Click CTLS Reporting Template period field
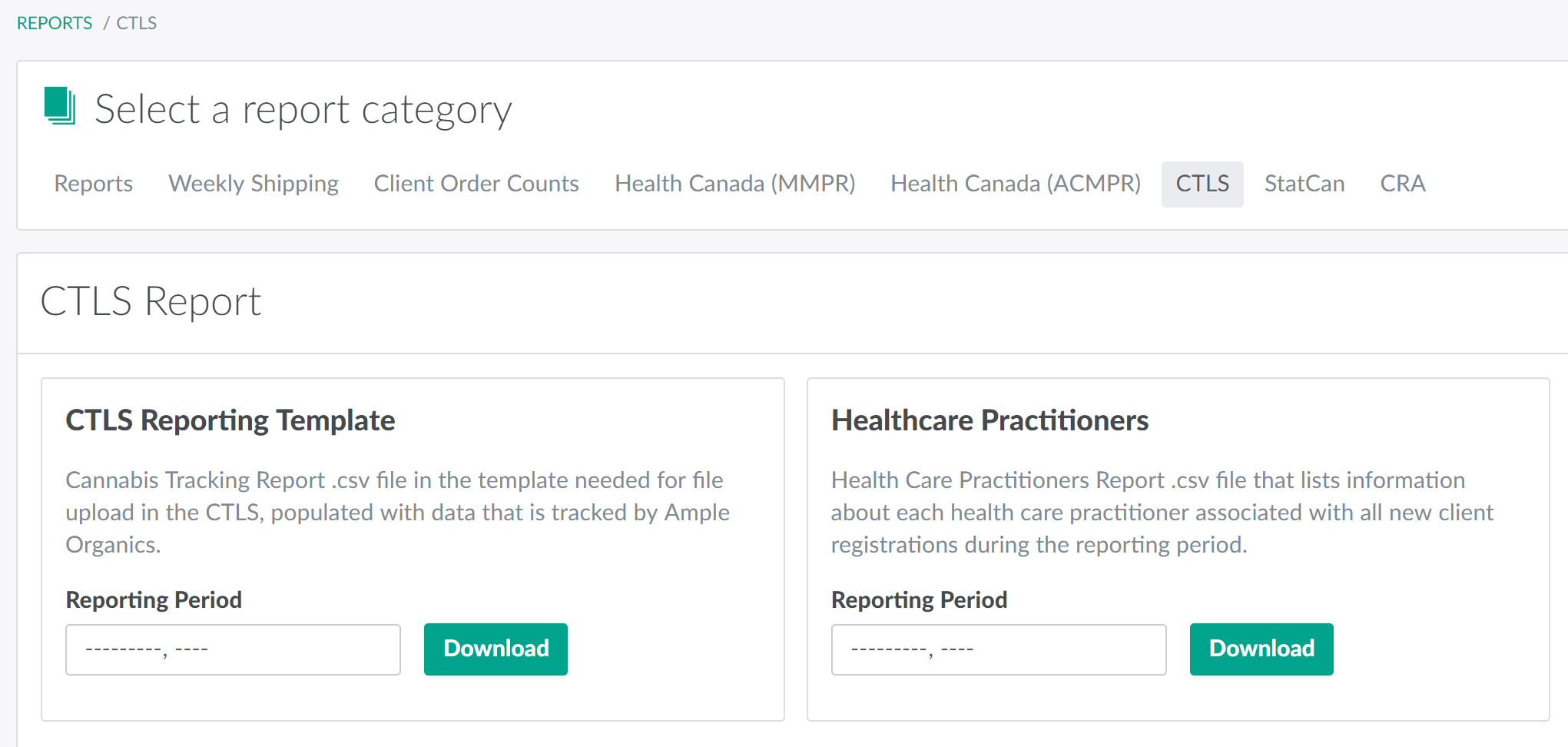1568x747 pixels. click(x=233, y=649)
